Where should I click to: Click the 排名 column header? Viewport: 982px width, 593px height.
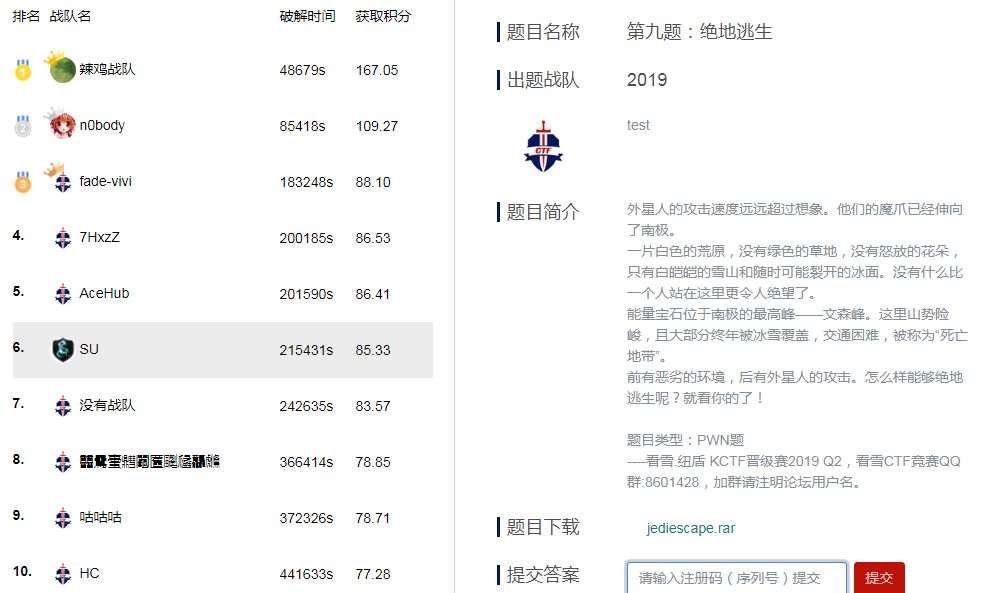click(26, 16)
